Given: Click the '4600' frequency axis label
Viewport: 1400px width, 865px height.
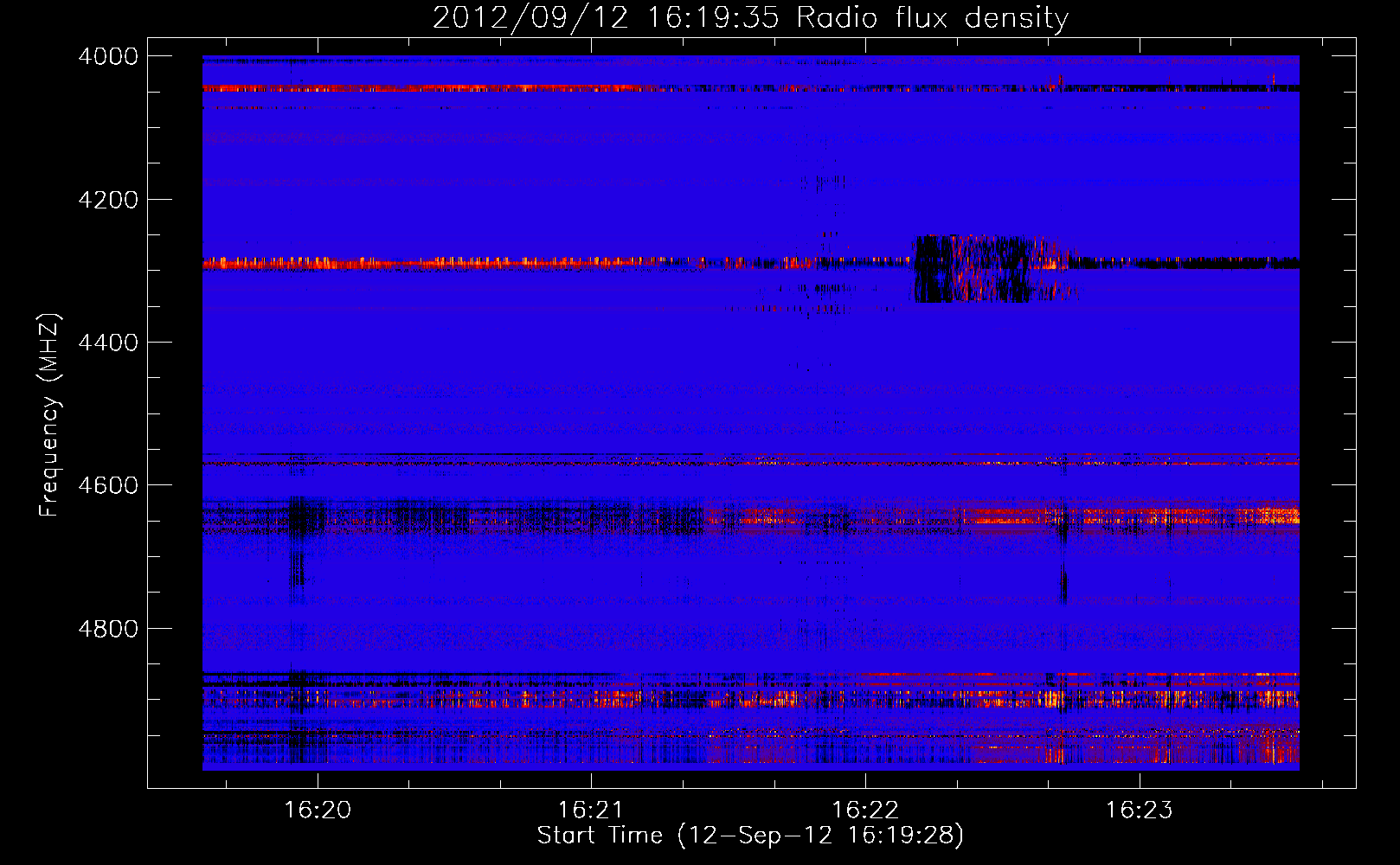Looking at the screenshot, I should coord(108,485).
